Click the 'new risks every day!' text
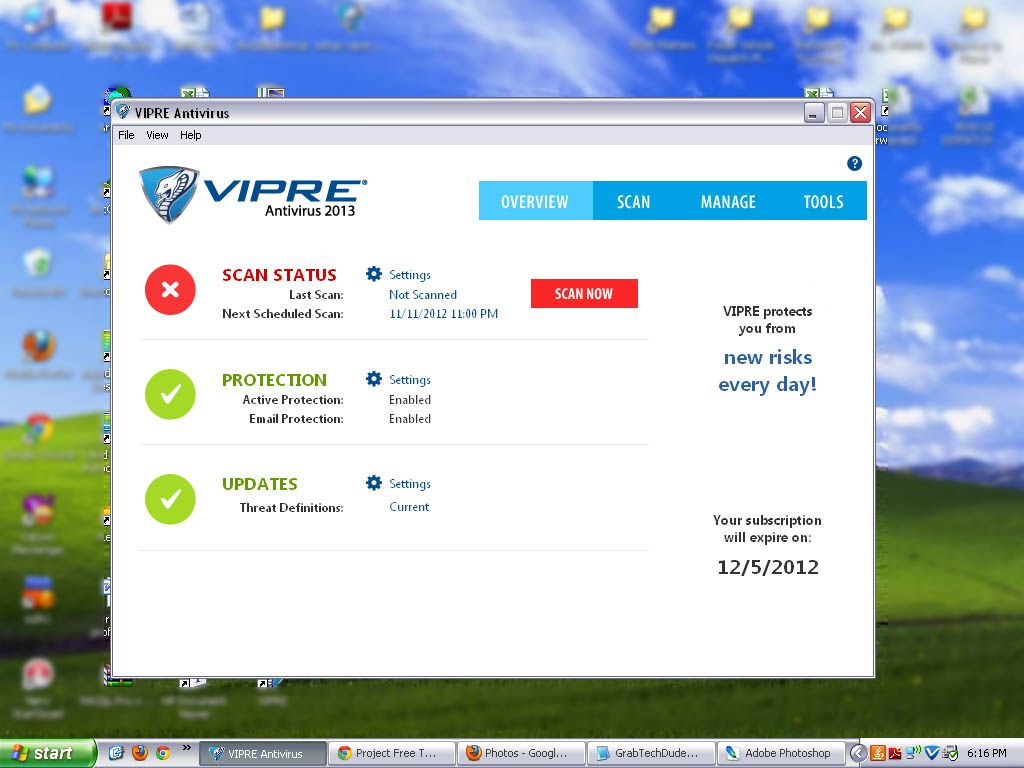1024x768 pixels. (767, 371)
